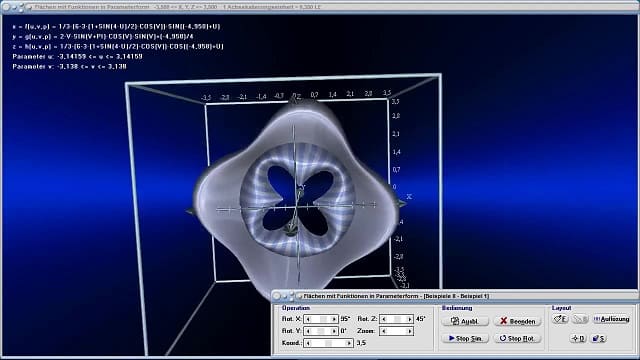The height and width of the screenshot is (360, 640).
Task: Click the X axis label in plot
Action: pyautogui.click(x=409, y=197)
